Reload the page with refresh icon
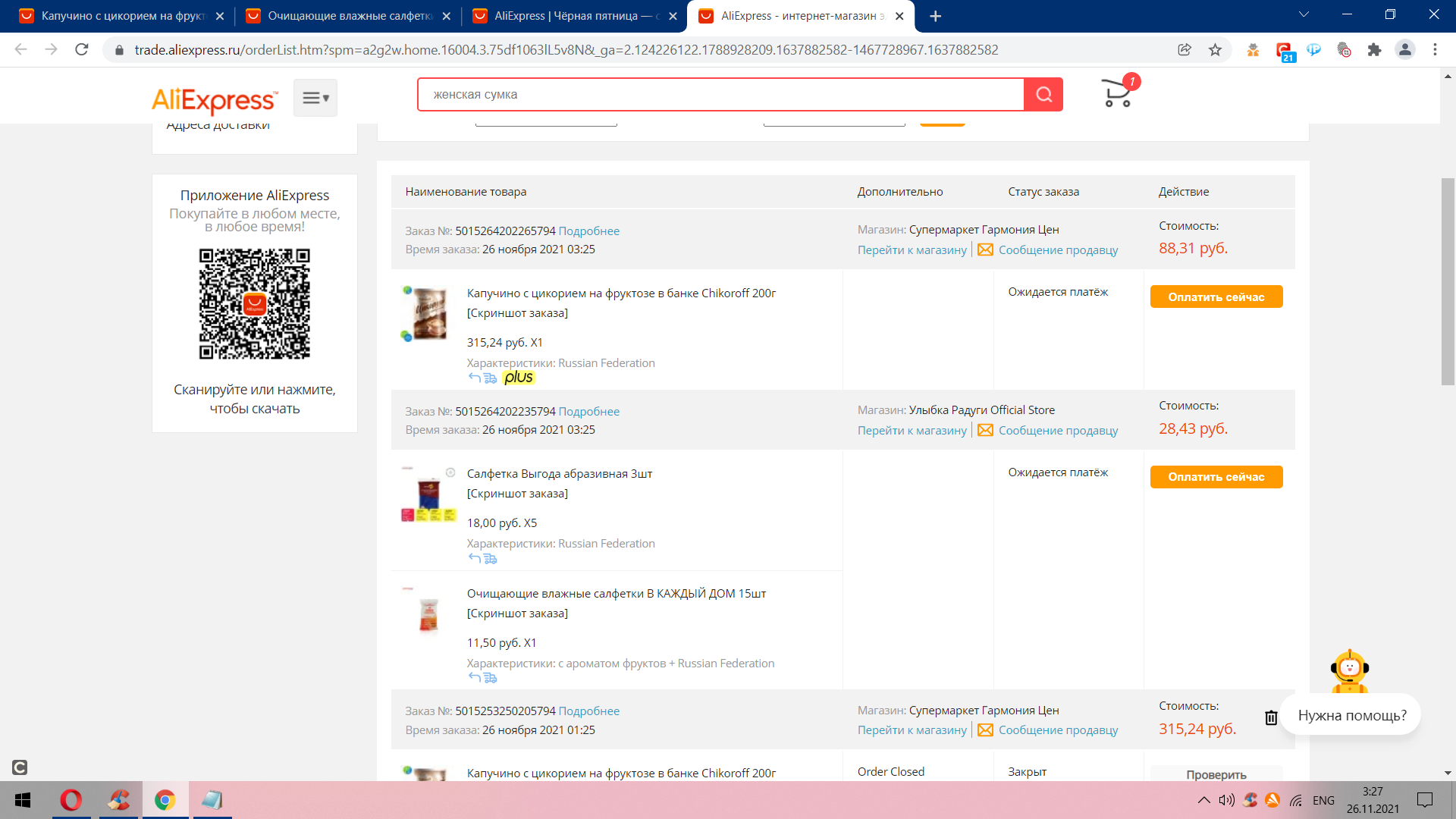Screen dimensions: 1456x819 (82, 49)
